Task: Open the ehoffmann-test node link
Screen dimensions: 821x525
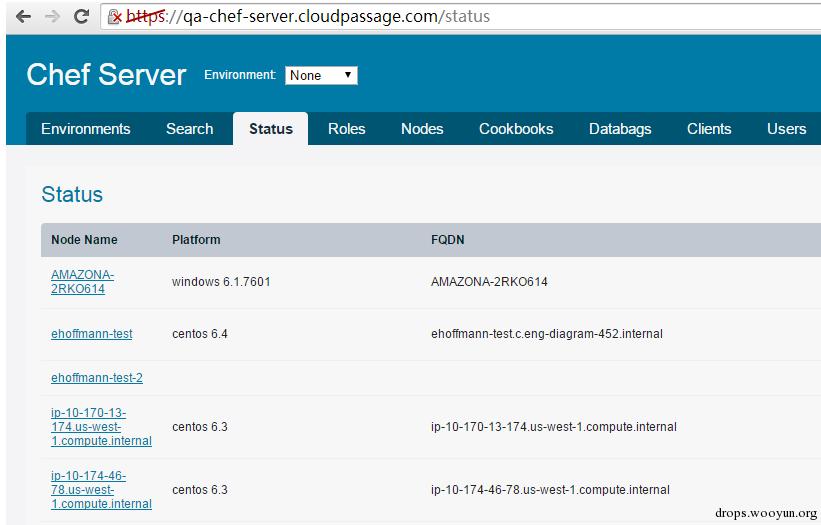Action: click(92, 334)
